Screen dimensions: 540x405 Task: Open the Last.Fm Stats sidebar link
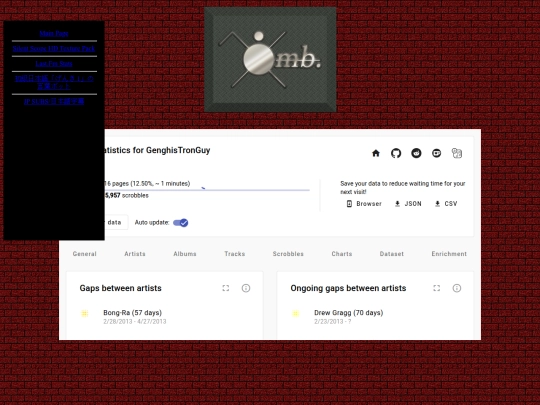tap(54, 64)
